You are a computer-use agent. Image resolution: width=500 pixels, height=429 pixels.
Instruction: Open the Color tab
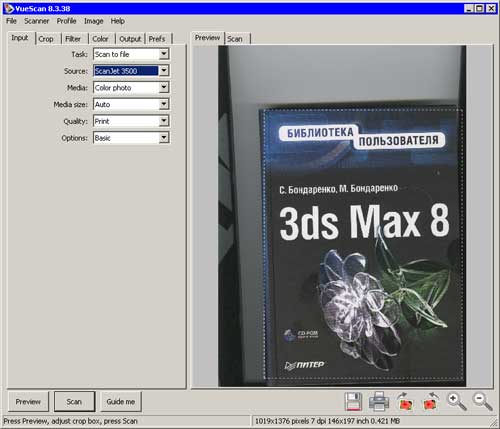pyautogui.click(x=100, y=39)
